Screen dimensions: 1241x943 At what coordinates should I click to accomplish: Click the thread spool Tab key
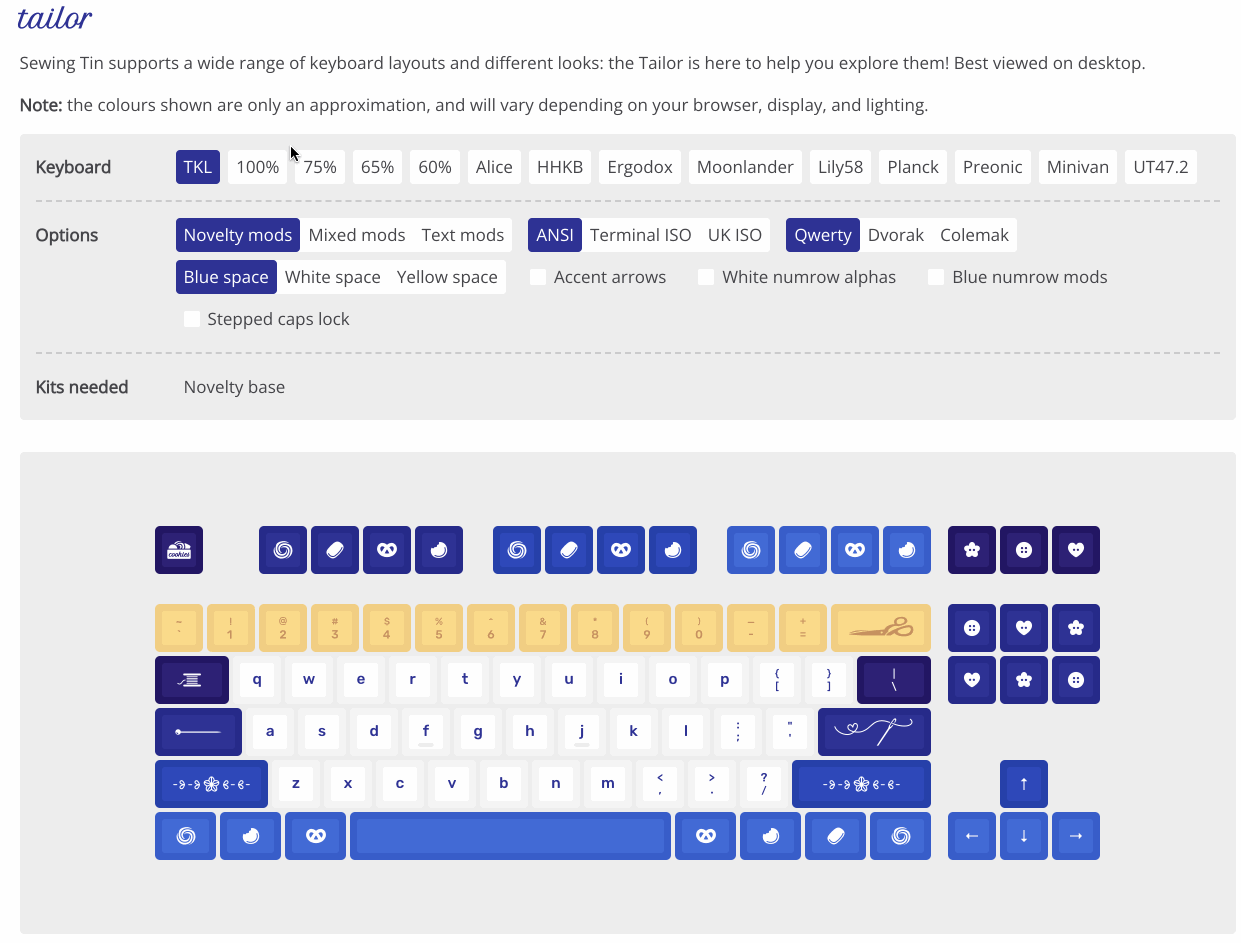(192, 680)
